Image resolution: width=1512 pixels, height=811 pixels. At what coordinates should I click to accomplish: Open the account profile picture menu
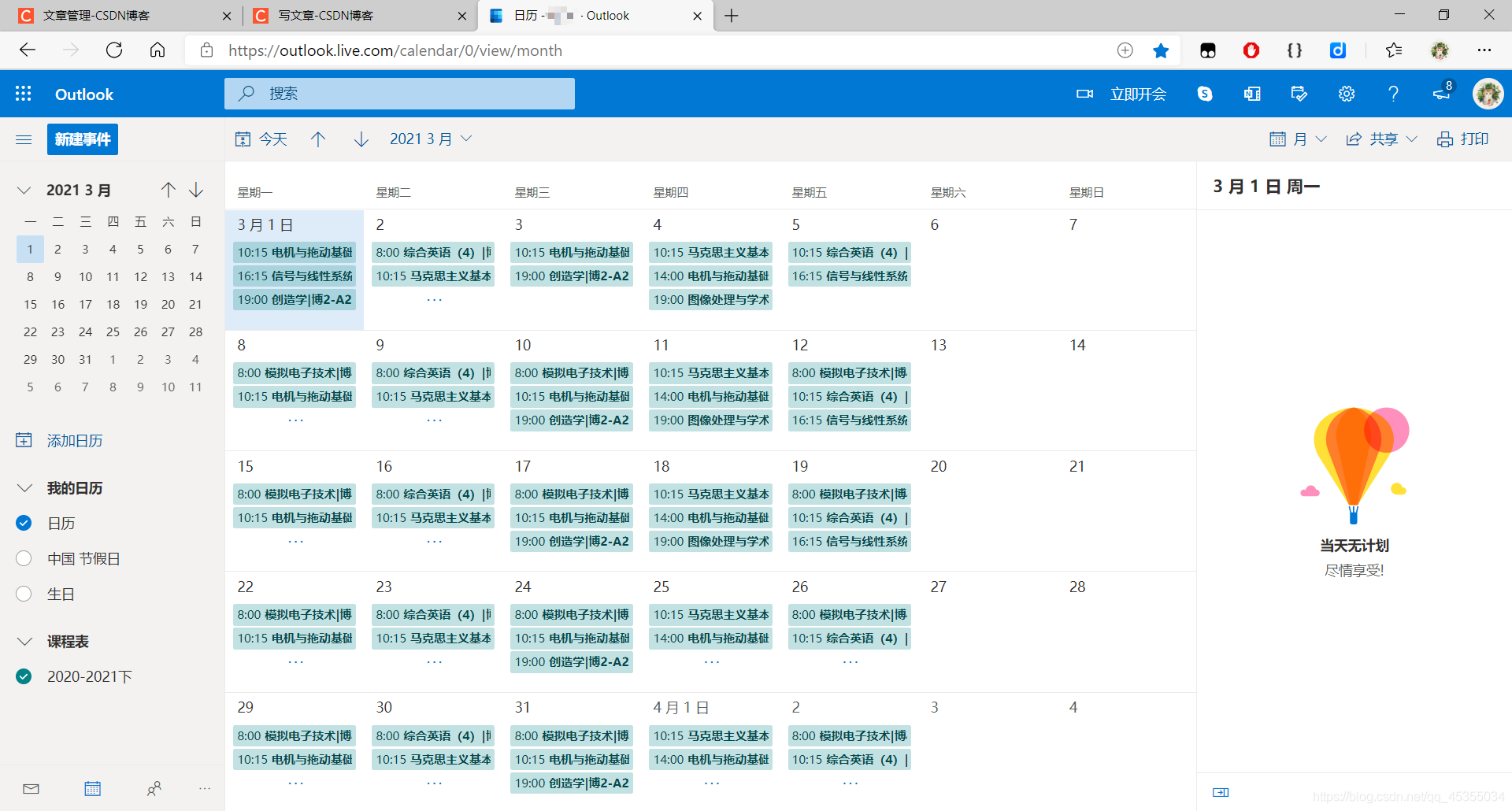tap(1488, 94)
